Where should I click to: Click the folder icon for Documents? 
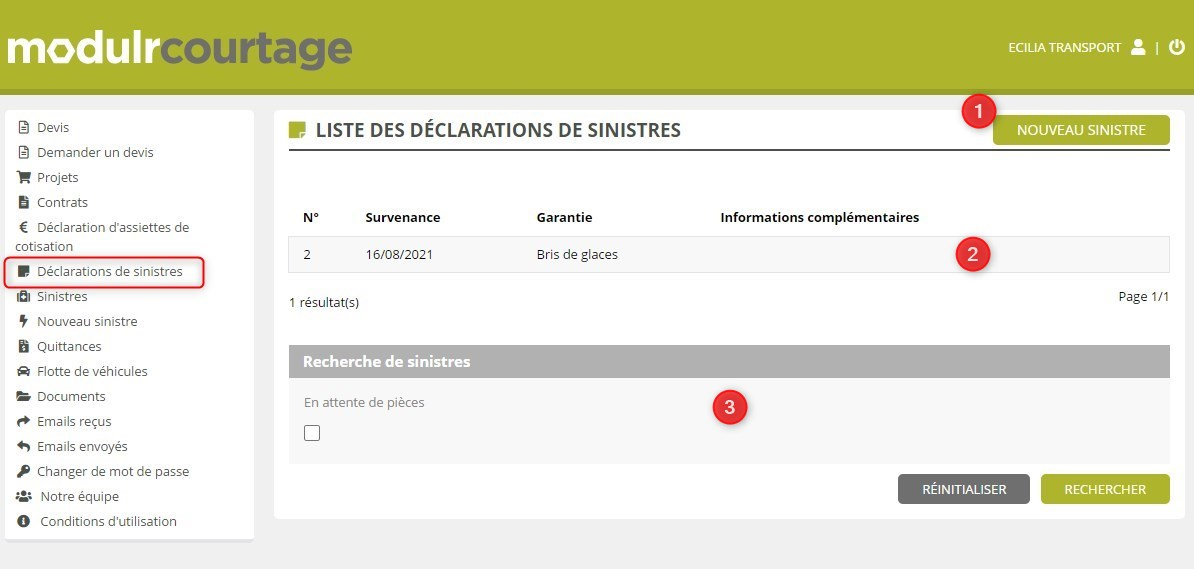[x=24, y=397]
